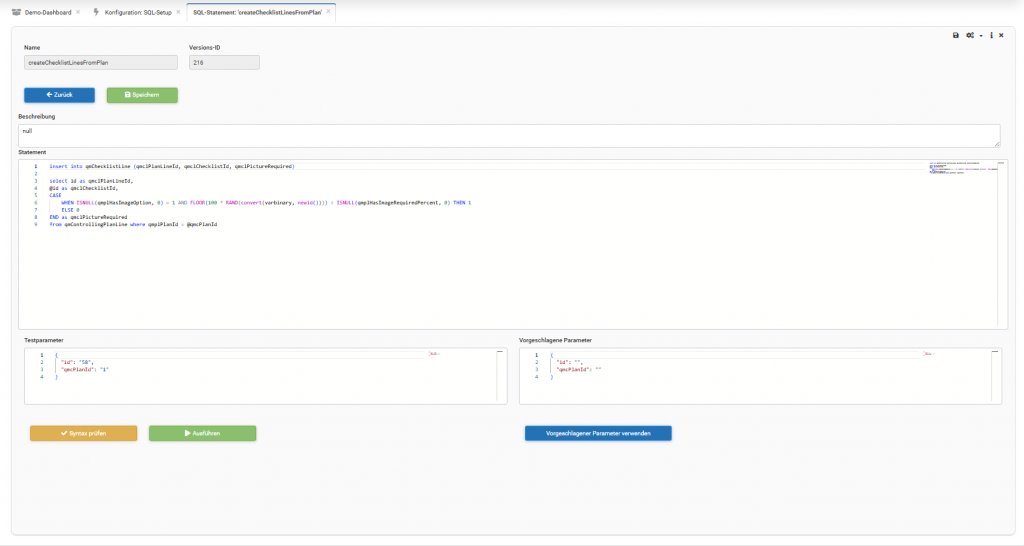This screenshot has width=1024, height=546.
Task: Click the '"id": "58"' line in Testparameter
Action: coord(77,362)
